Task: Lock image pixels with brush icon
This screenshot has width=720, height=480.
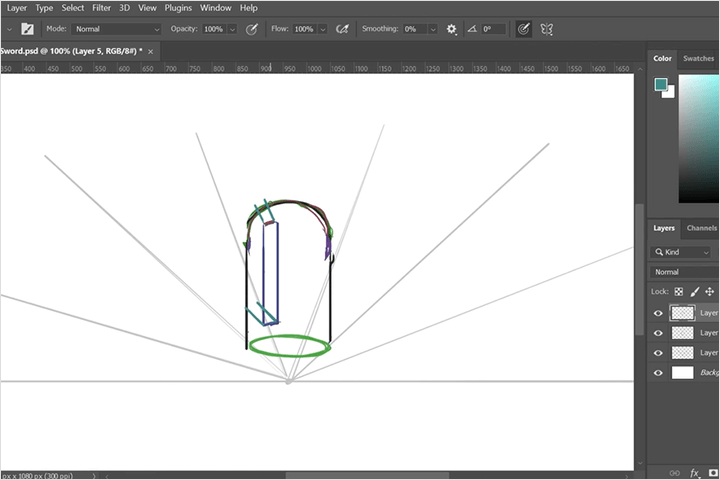Action: [x=695, y=292]
